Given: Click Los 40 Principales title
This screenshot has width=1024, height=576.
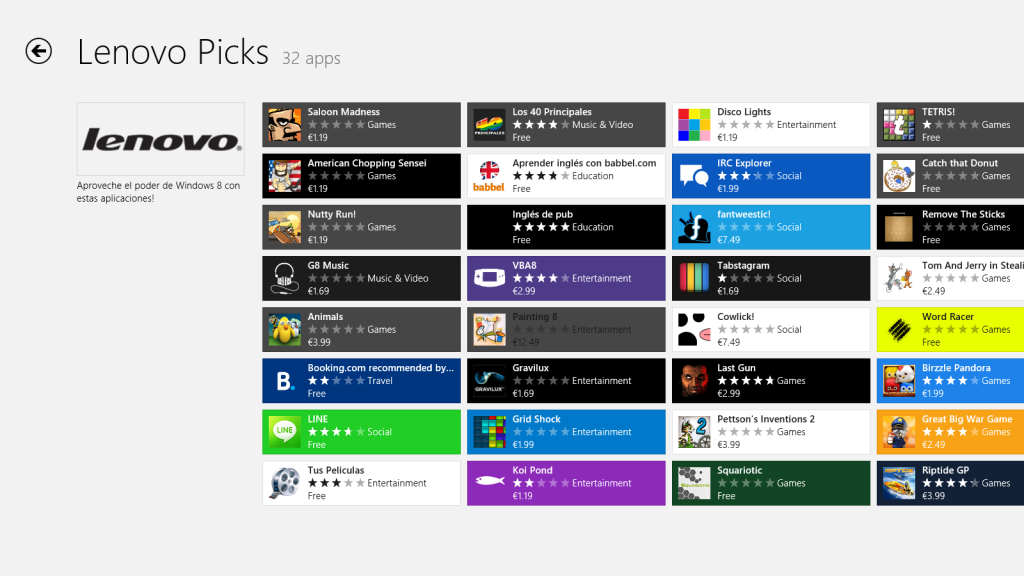Looking at the screenshot, I should (552, 112).
